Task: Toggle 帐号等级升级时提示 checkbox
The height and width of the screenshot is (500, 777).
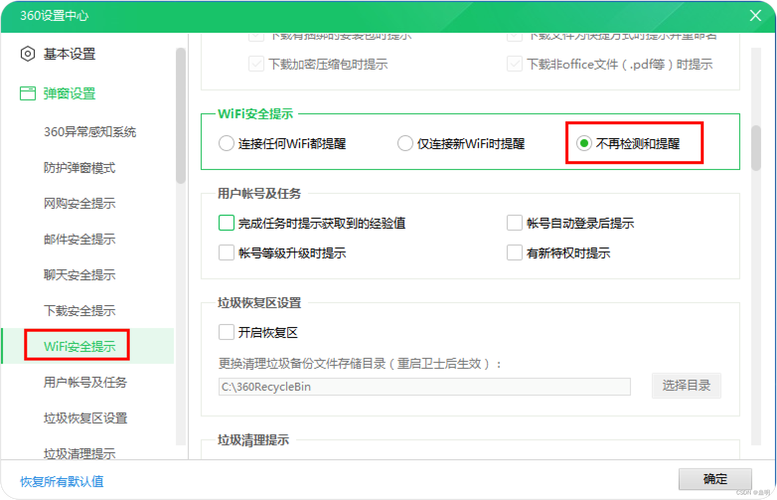Action: point(226,253)
